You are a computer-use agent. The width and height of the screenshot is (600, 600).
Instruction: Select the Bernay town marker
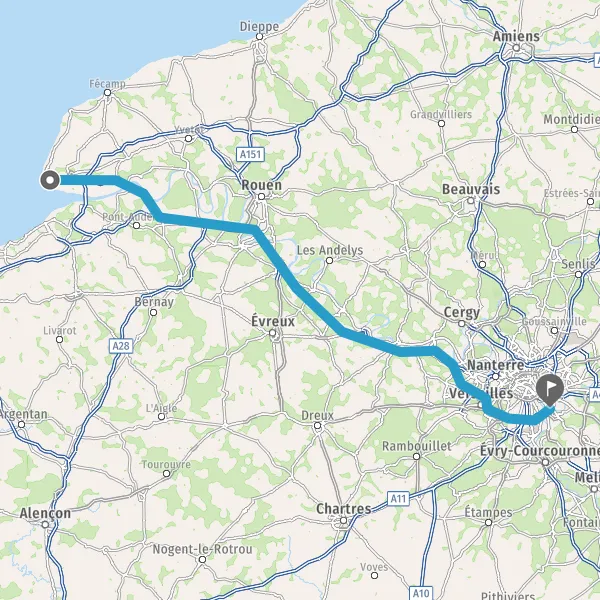[153, 313]
